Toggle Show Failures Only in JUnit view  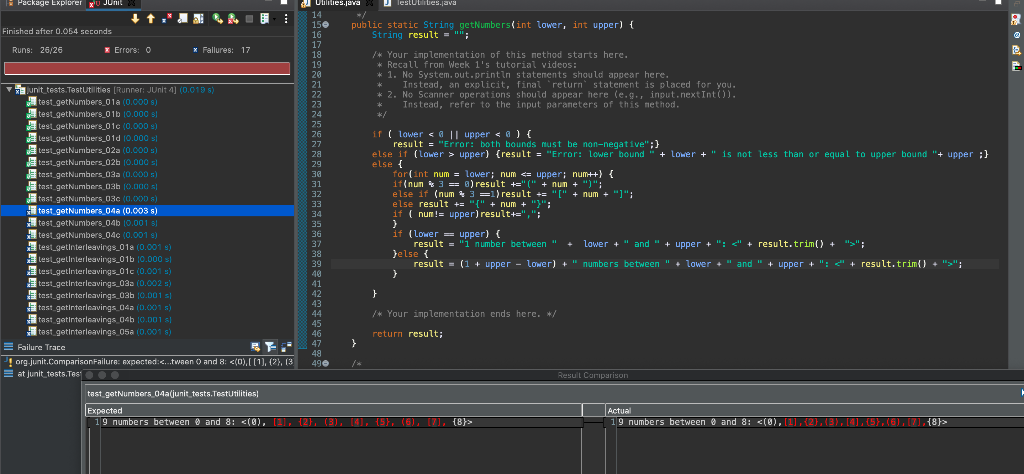coord(167,18)
